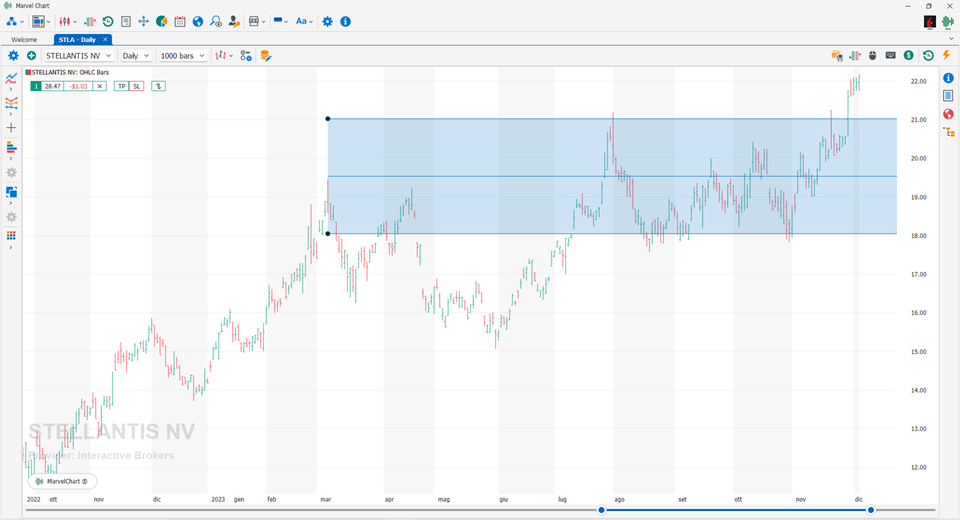Screen dimensions: 960x520
Task: Open the notes page icon in right sidebar
Action: point(948,96)
